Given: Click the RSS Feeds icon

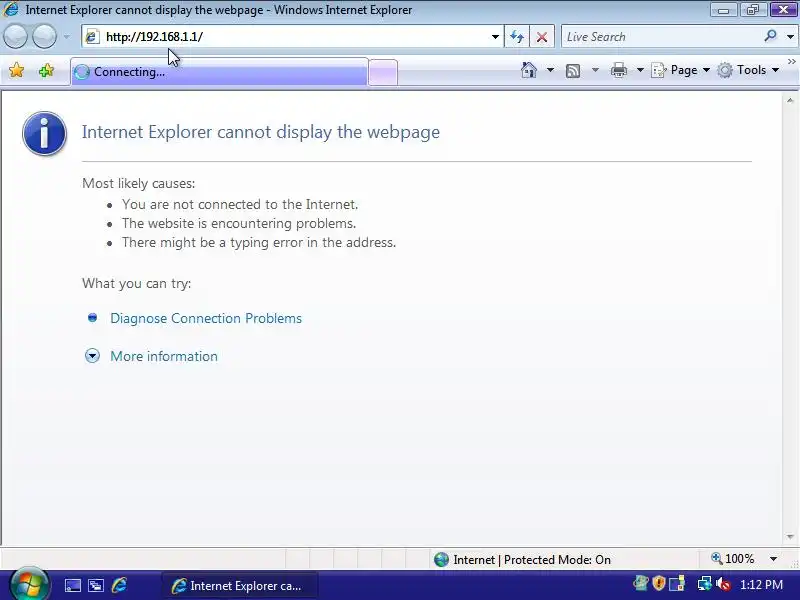Looking at the screenshot, I should click(x=573, y=70).
